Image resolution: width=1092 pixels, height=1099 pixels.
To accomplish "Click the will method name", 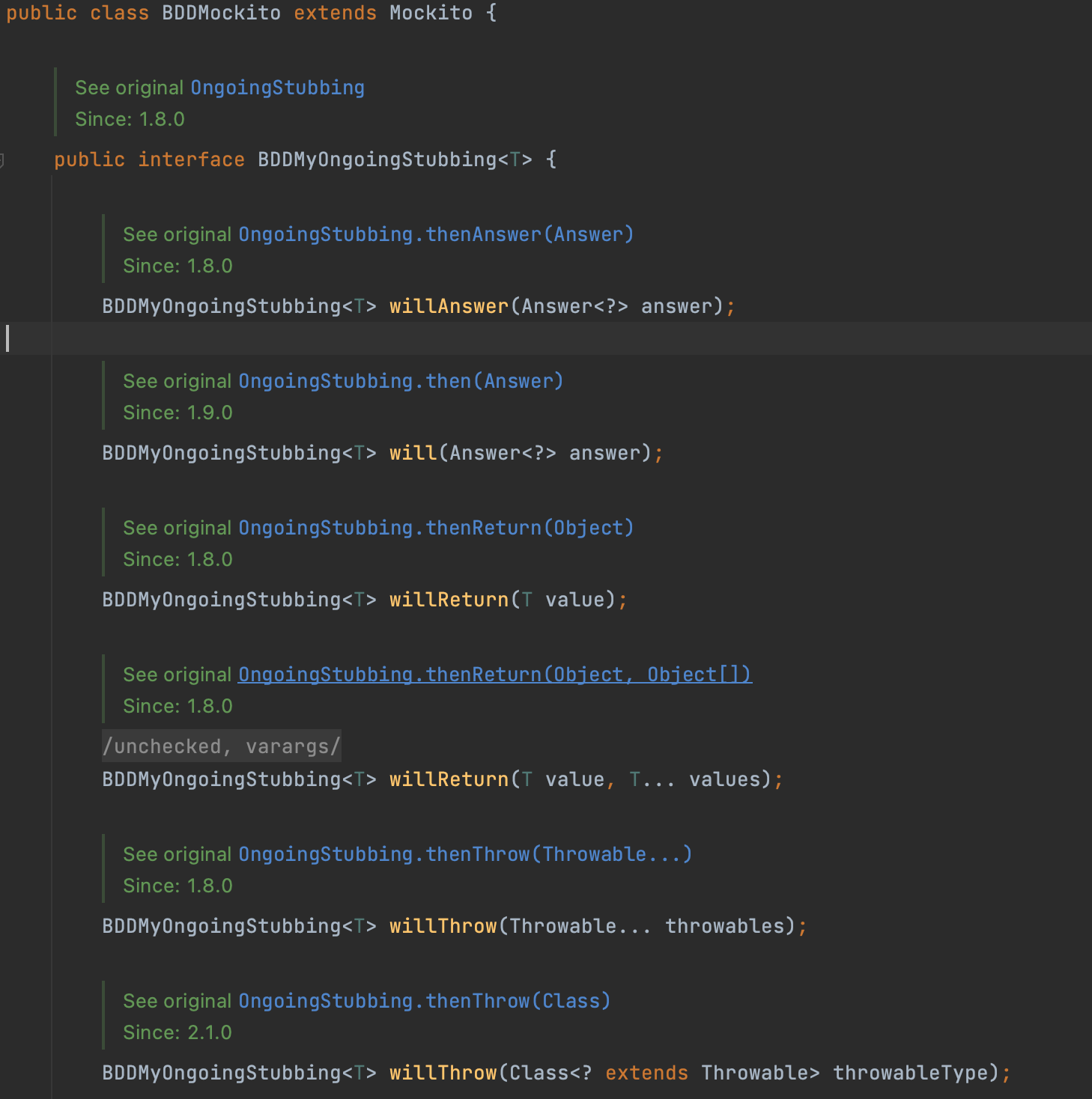I will (413, 453).
